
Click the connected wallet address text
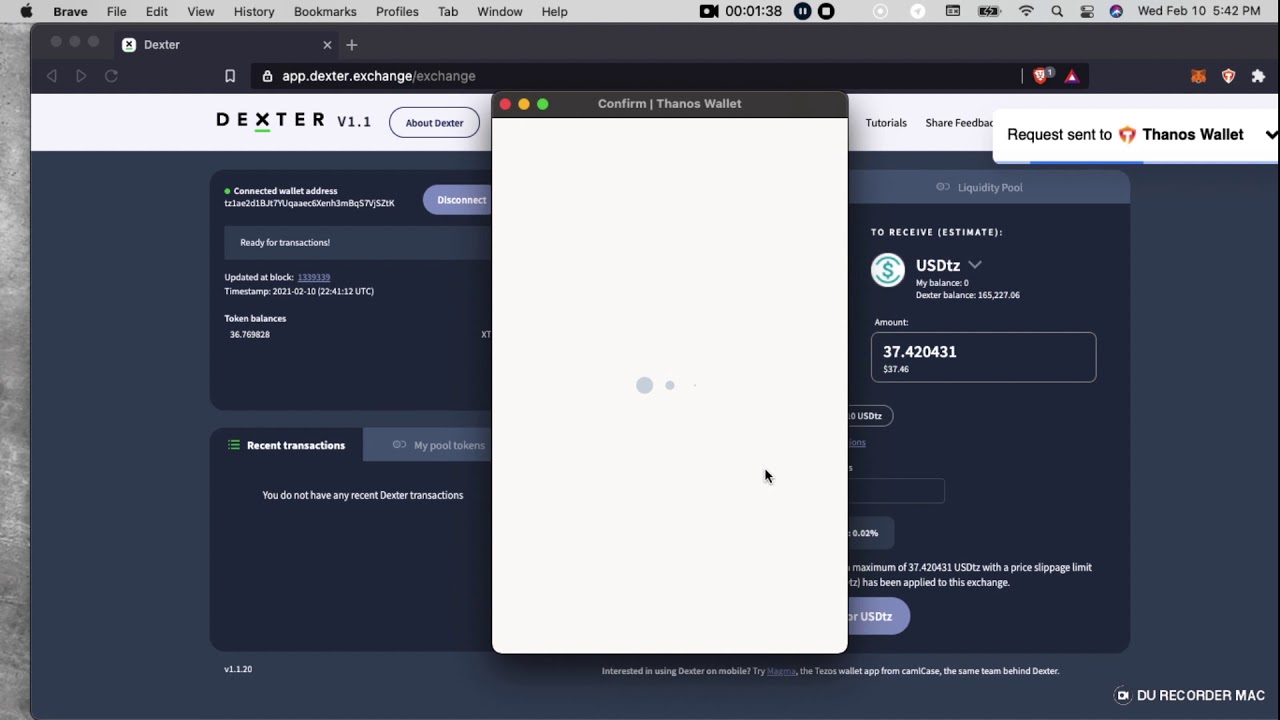[x=309, y=203]
